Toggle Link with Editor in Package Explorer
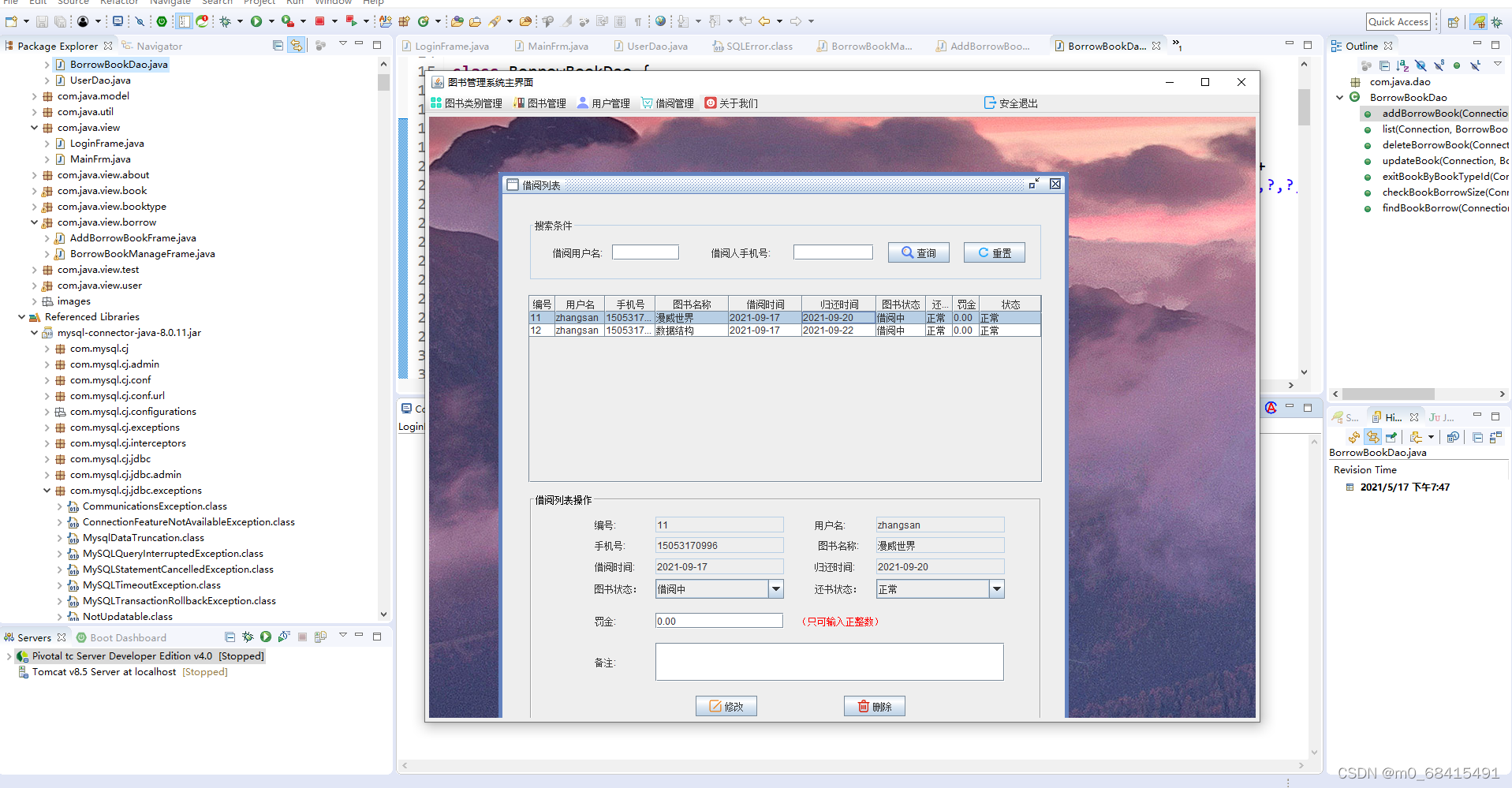The width and height of the screenshot is (1512, 788). (x=297, y=45)
